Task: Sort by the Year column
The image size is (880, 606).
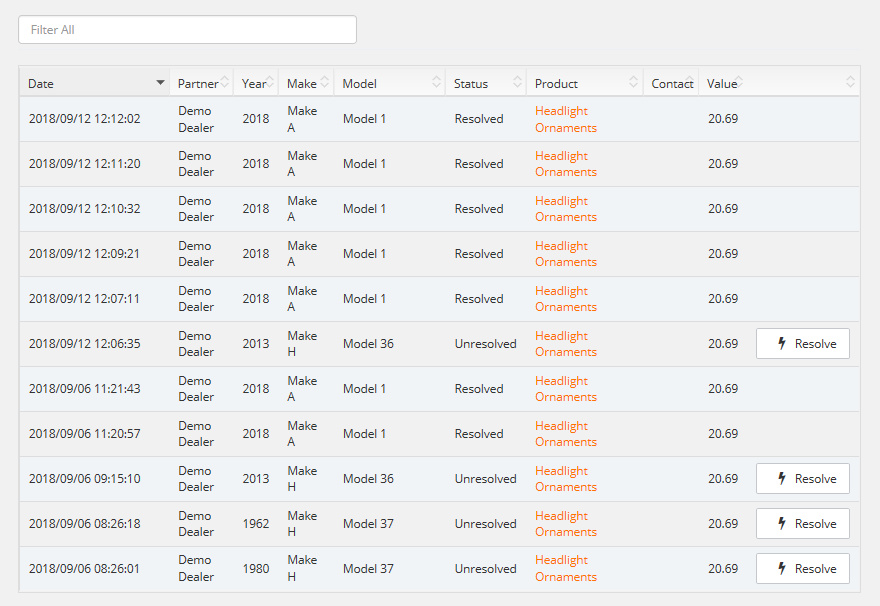Action: coord(256,83)
